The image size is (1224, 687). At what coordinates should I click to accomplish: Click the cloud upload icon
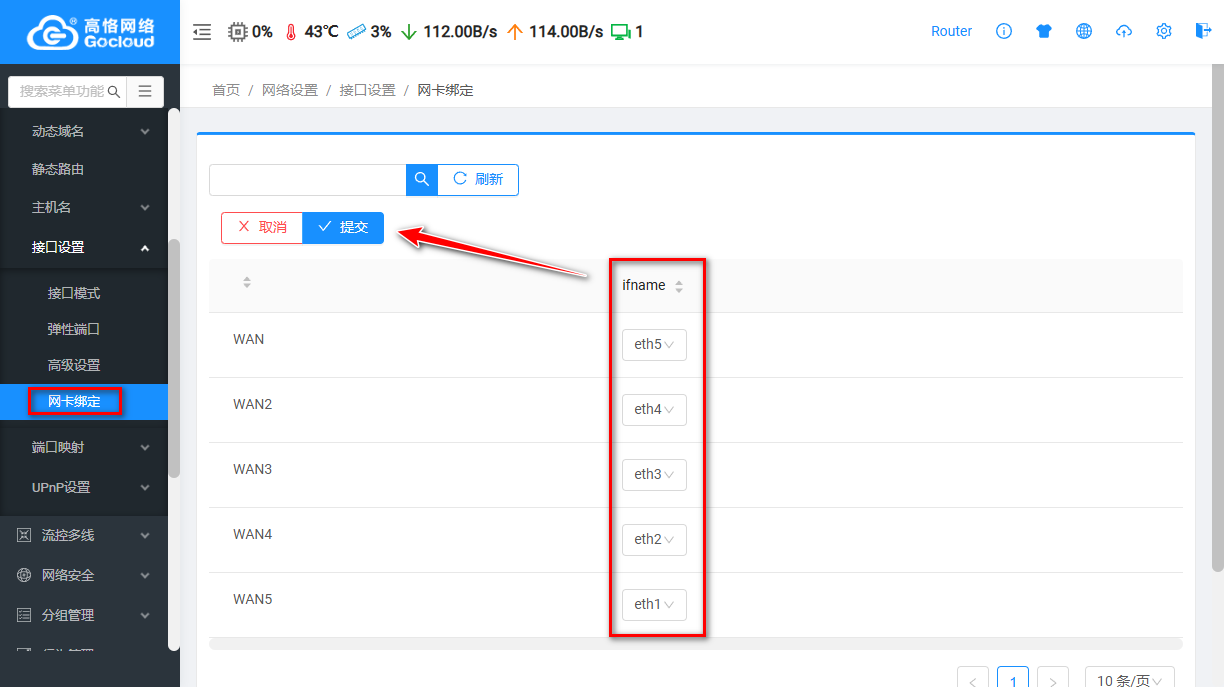[x=1124, y=31]
